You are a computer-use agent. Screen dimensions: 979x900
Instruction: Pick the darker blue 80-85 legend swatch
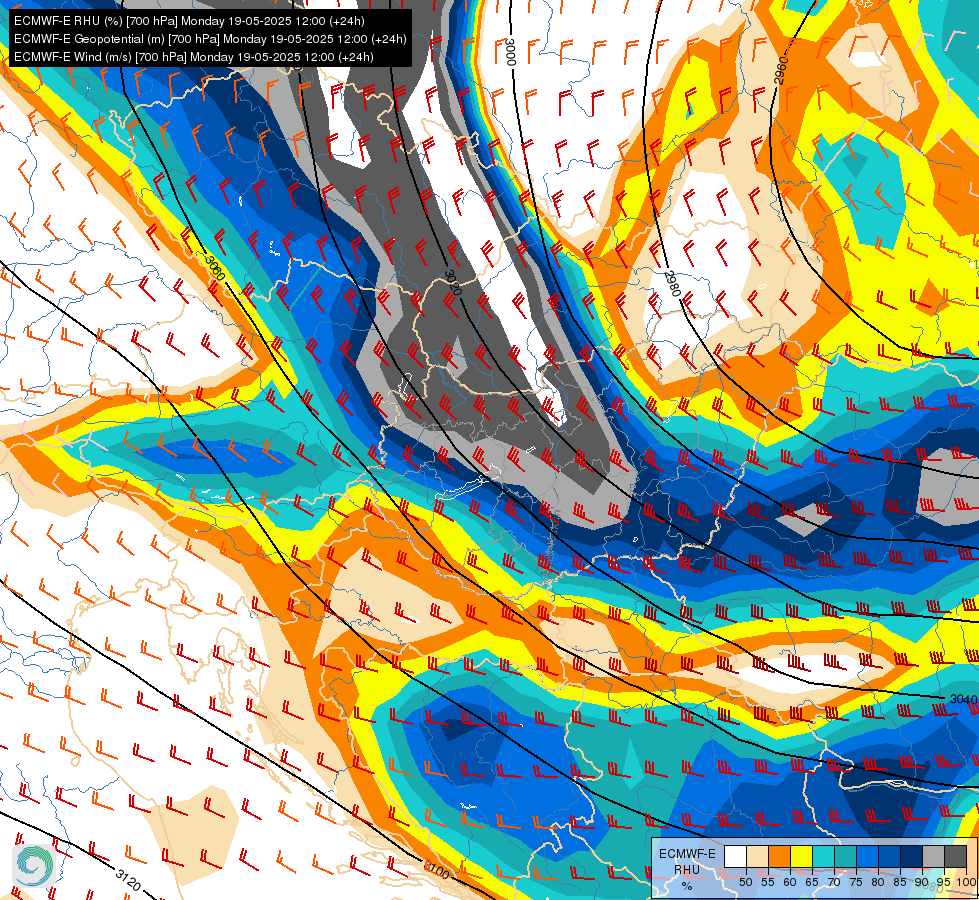(x=889, y=856)
